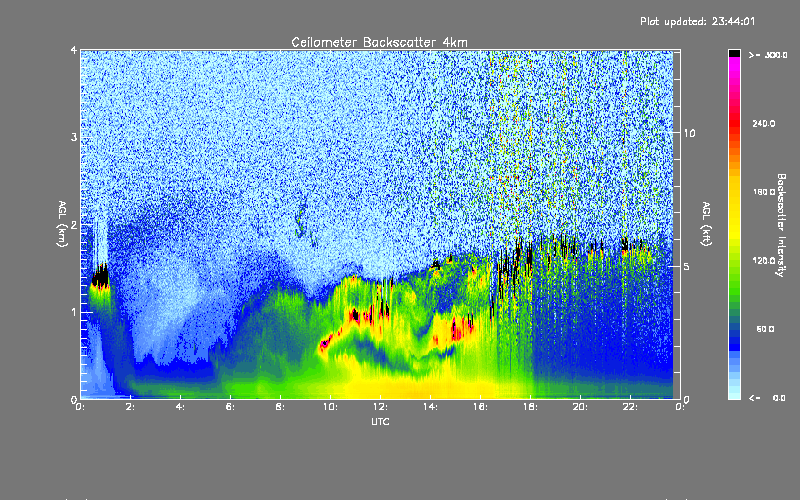Viewport: 800px width, 500px height.
Task: Click the '10' kft tick label
Action: pos(689,133)
